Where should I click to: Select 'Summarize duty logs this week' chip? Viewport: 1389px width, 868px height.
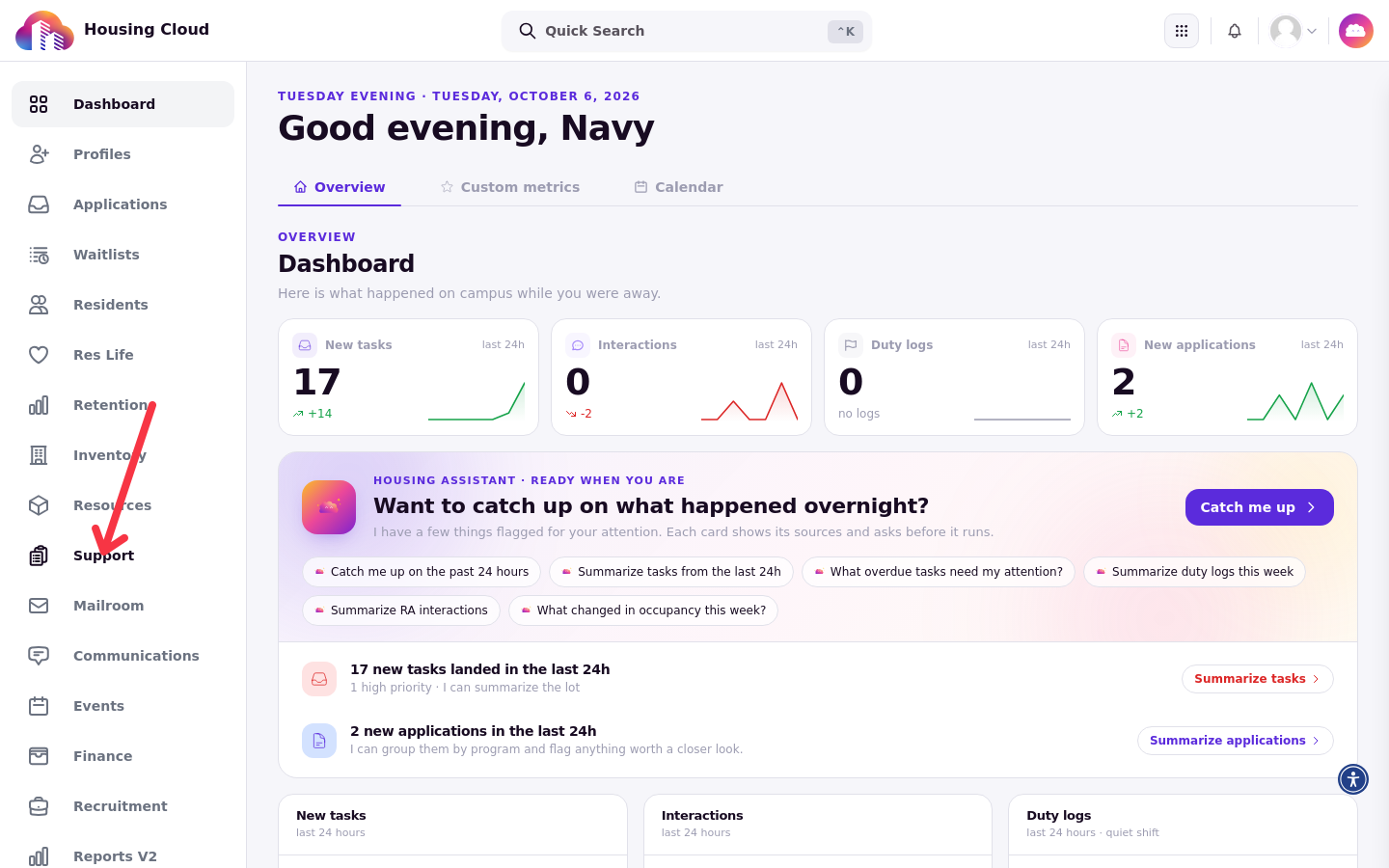[1194, 572]
